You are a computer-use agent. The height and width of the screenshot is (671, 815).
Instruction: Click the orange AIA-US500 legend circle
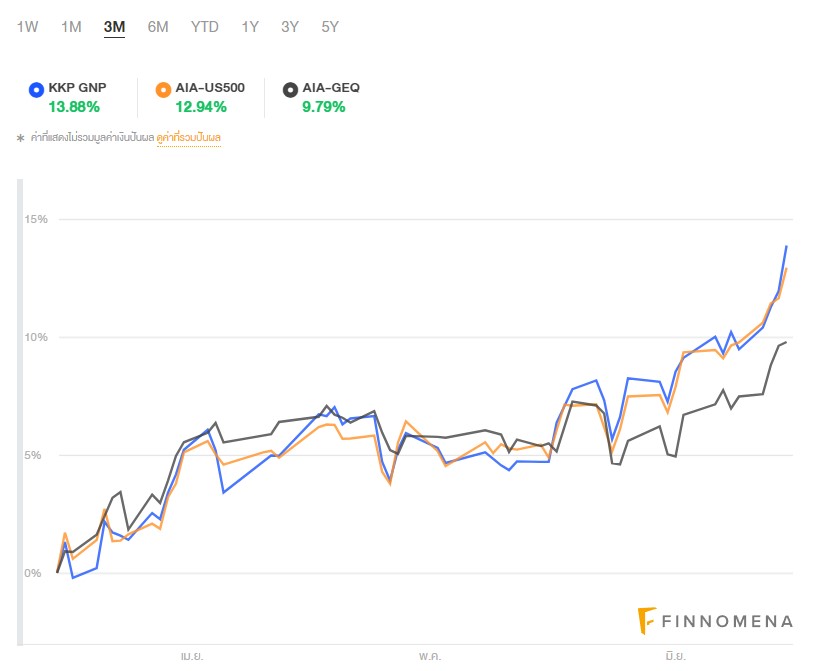[x=163, y=89]
